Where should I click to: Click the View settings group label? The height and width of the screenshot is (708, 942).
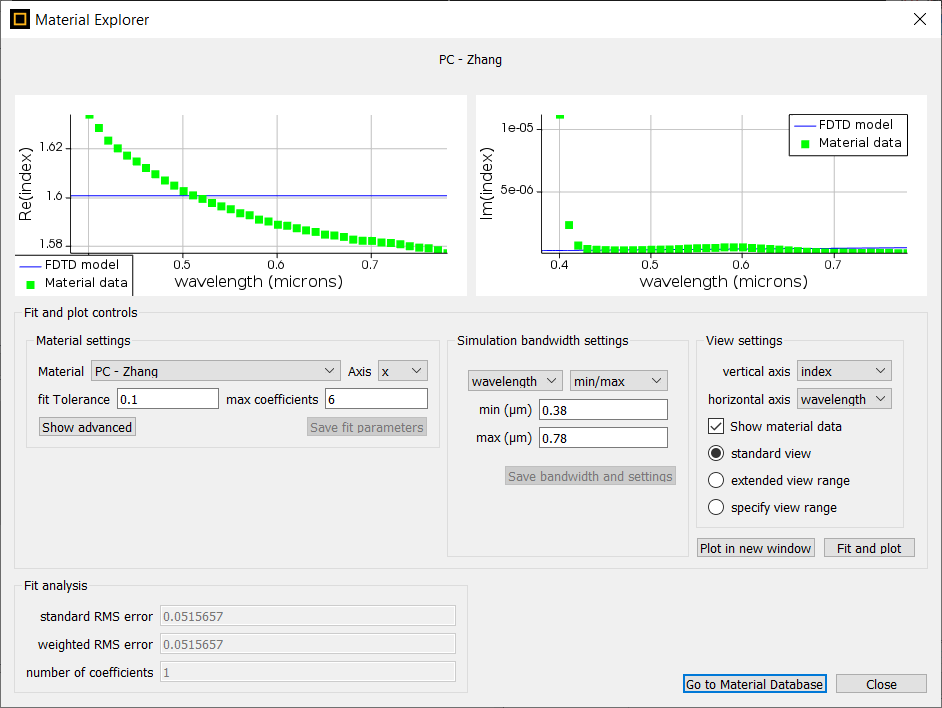(x=744, y=340)
